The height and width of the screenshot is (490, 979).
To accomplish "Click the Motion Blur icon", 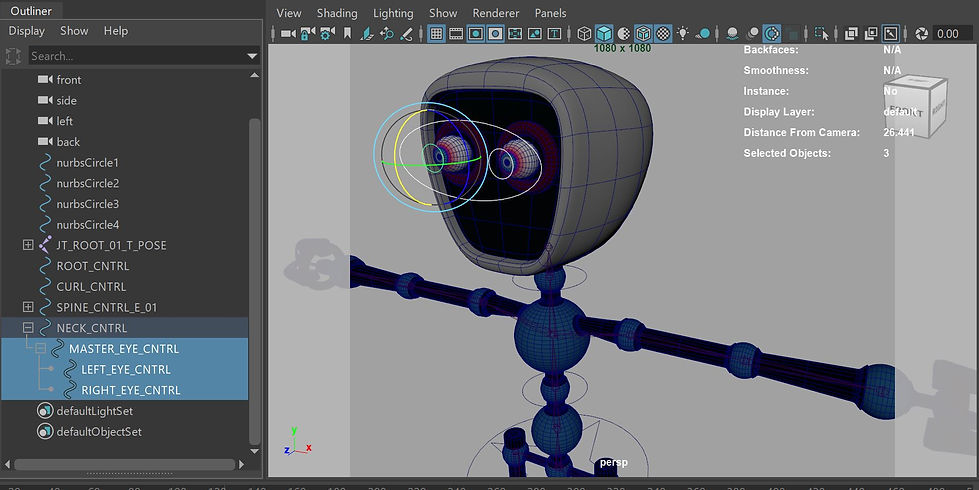I will click(752, 34).
